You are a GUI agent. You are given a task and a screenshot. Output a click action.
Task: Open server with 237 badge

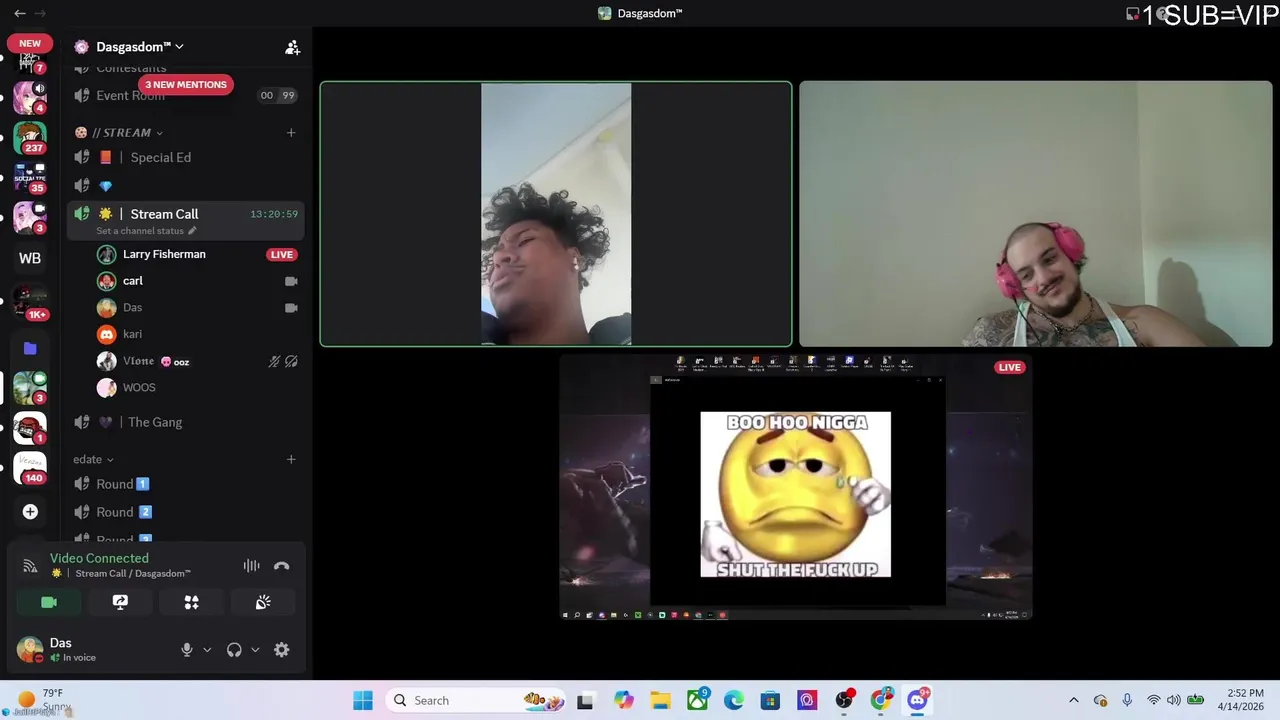(x=30, y=138)
